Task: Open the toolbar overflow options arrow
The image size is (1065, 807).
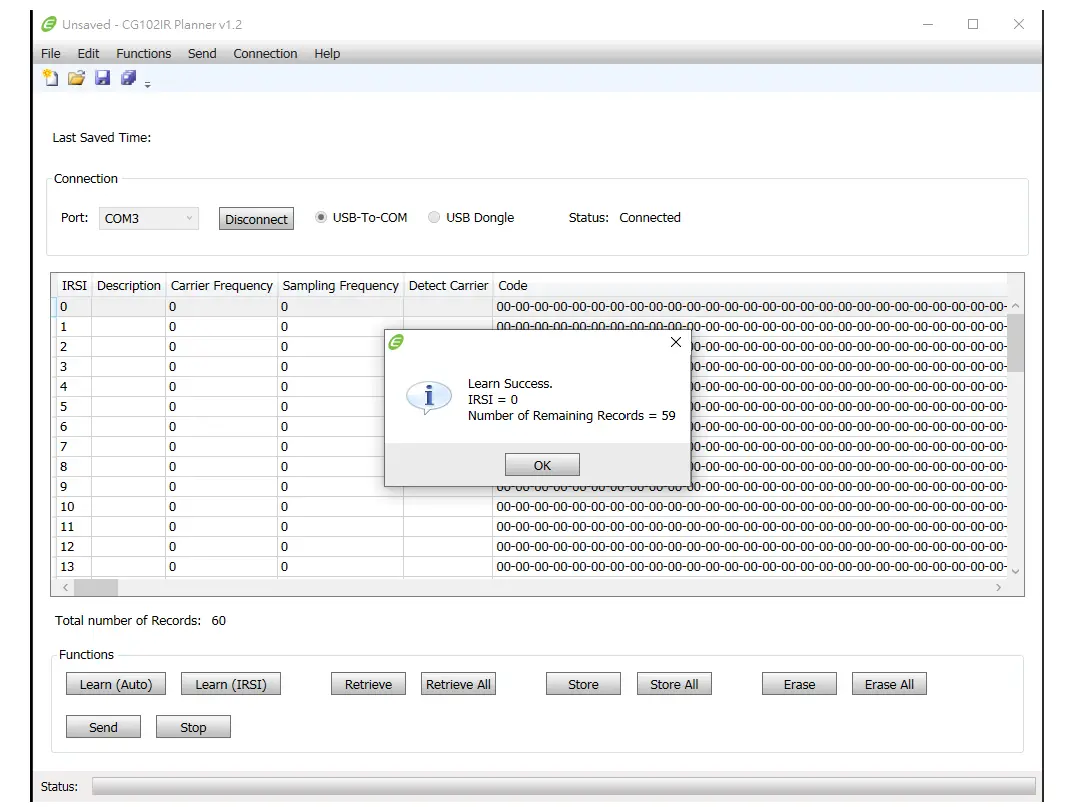Action: pyautogui.click(x=147, y=84)
